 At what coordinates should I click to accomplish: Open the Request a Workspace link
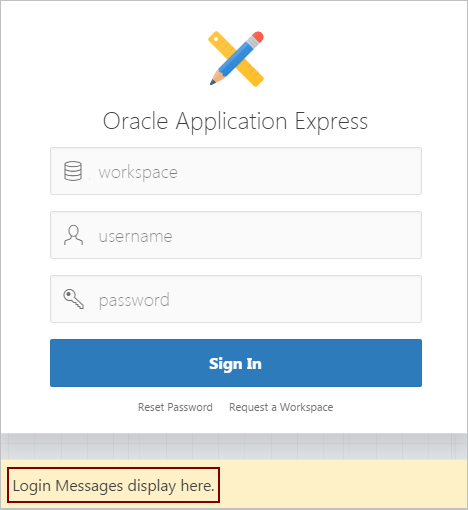[281, 407]
